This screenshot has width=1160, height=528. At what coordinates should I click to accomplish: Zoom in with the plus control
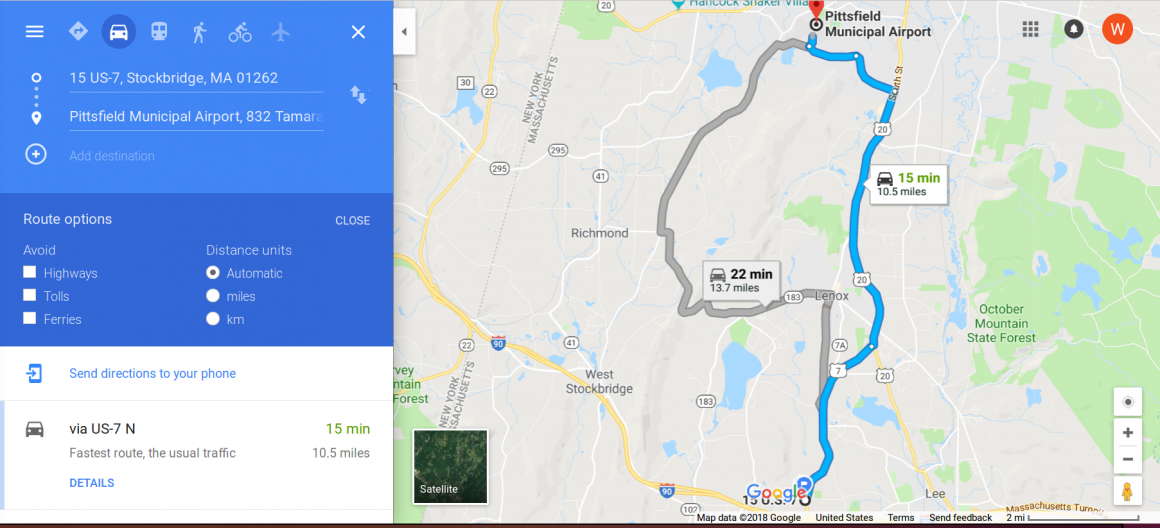(x=1127, y=433)
